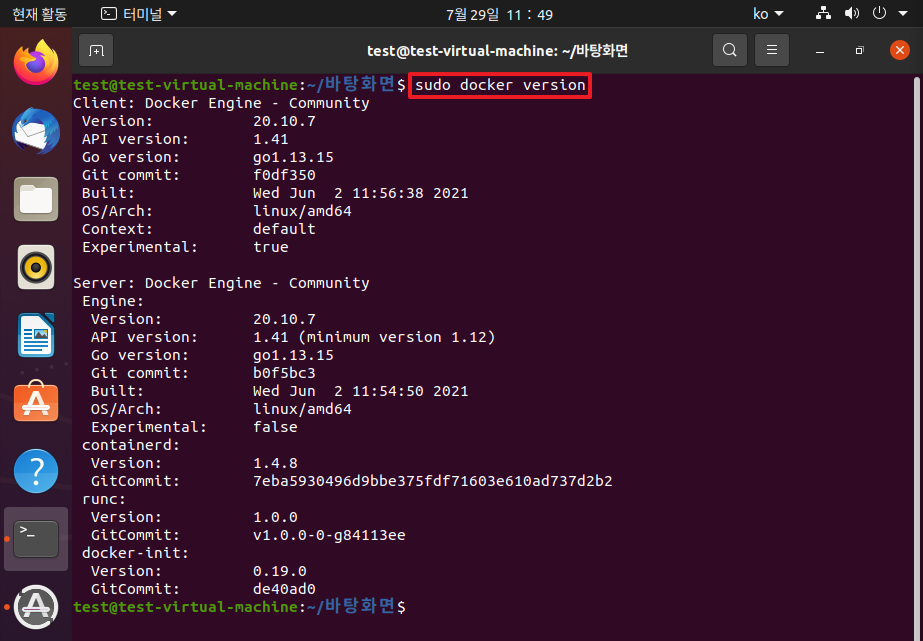Viewport: 923px width, 641px height.
Task: Click the Git commit value b0f5bc3
Action: point(284,373)
